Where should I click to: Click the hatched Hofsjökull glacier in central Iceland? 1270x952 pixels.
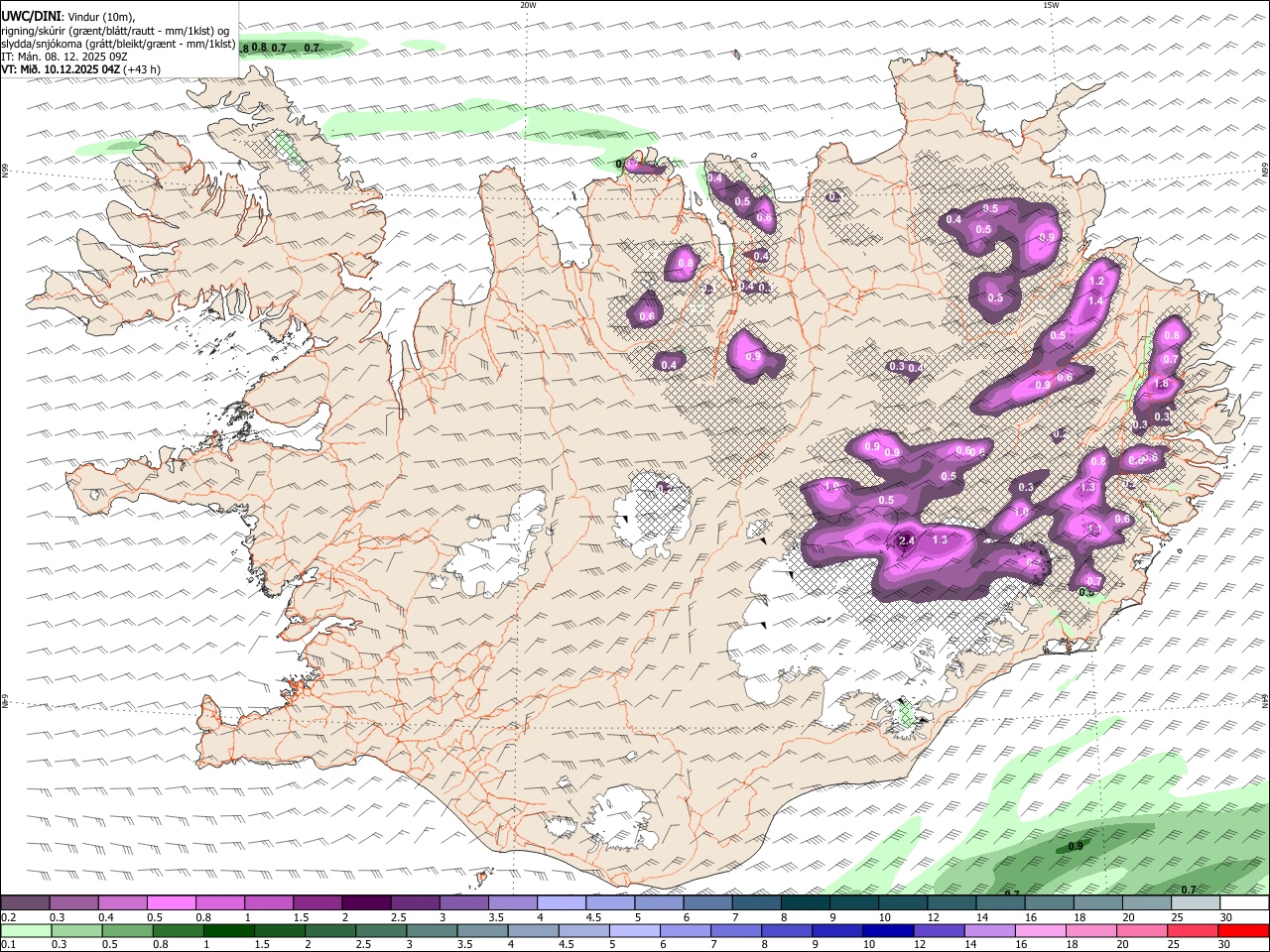click(x=655, y=514)
